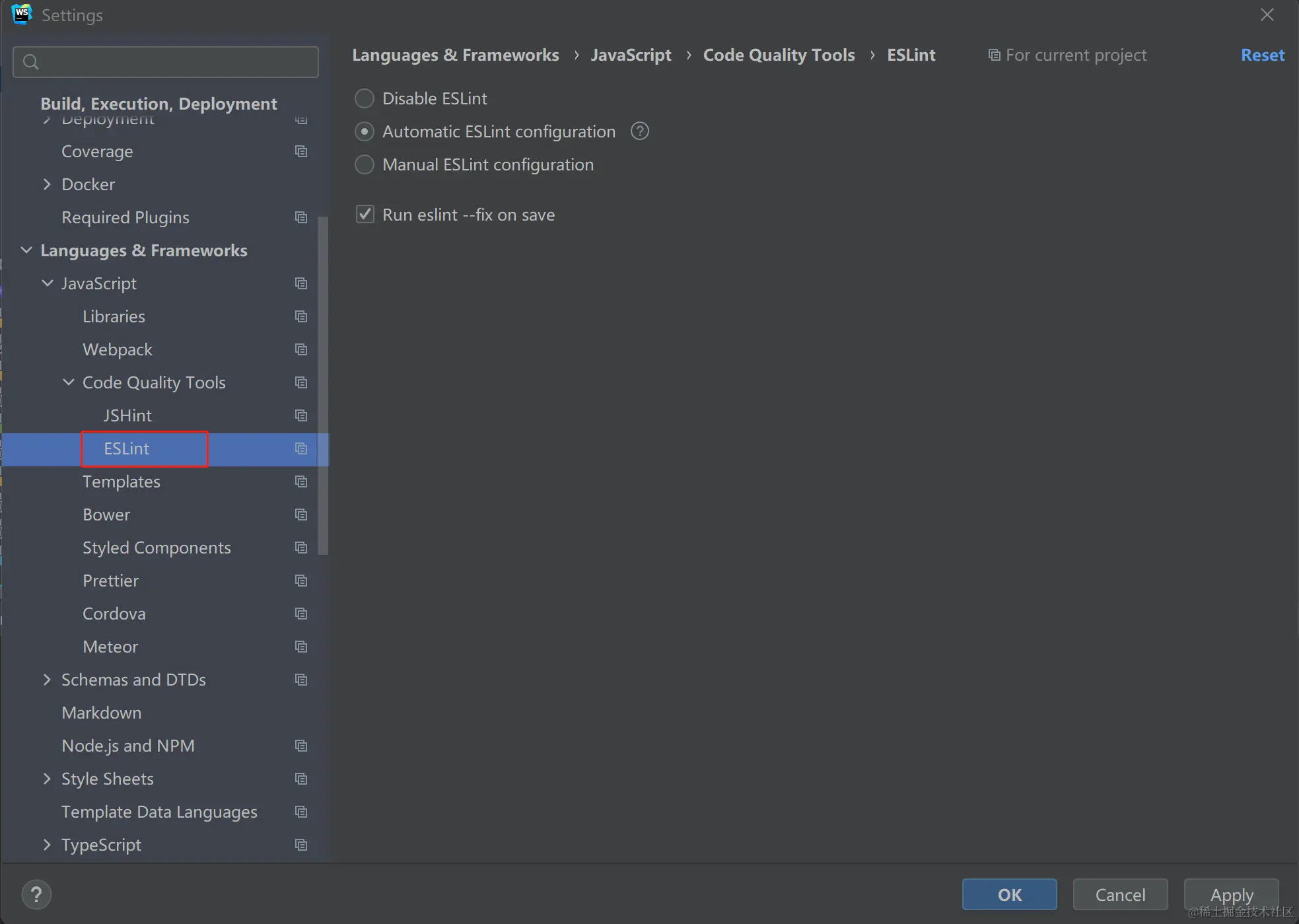Expand the Style Sheets section
This screenshot has height=924, width=1299.
pos(47,779)
